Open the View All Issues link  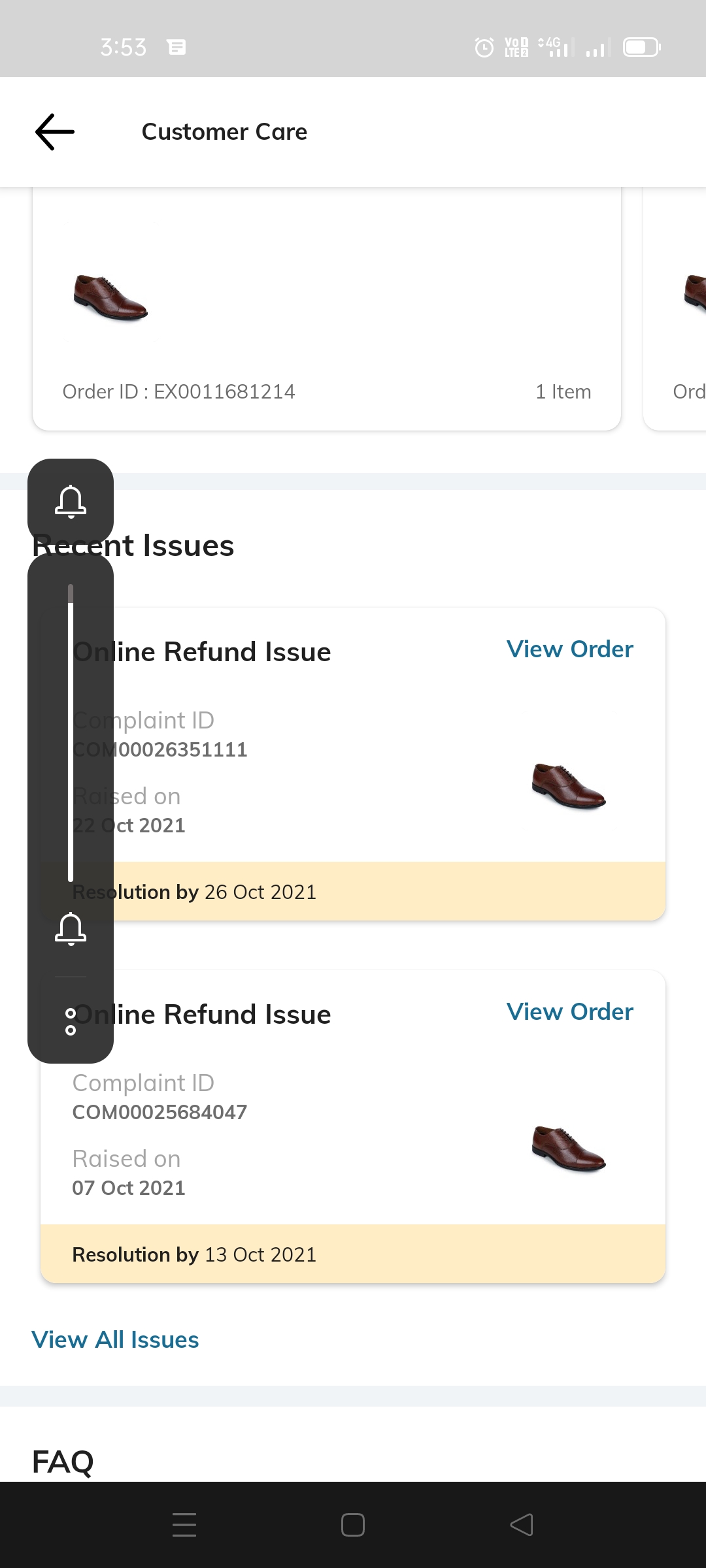pos(115,1340)
